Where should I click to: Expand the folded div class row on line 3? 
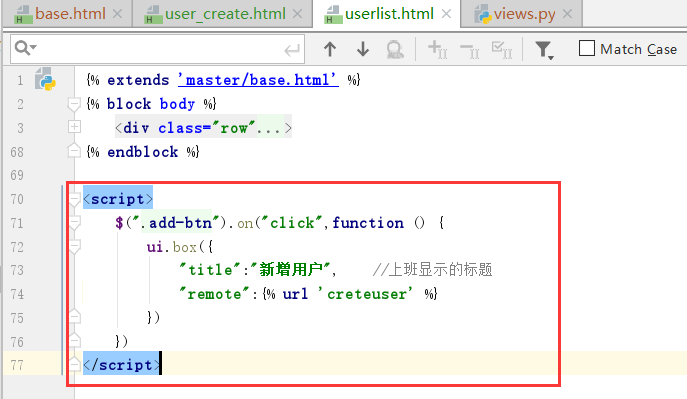click(74, 127)
